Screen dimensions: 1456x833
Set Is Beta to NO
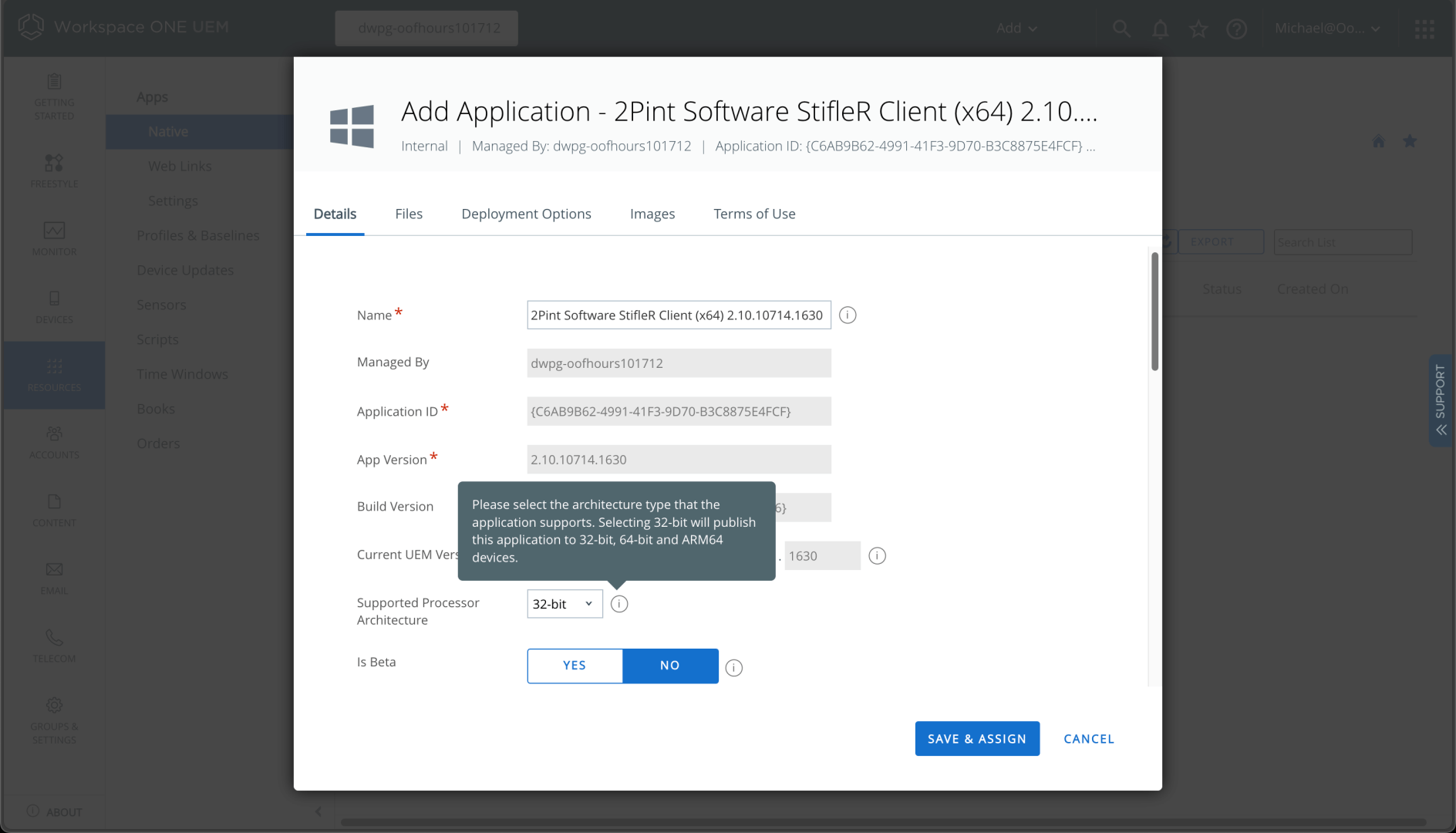coord(670,666)
